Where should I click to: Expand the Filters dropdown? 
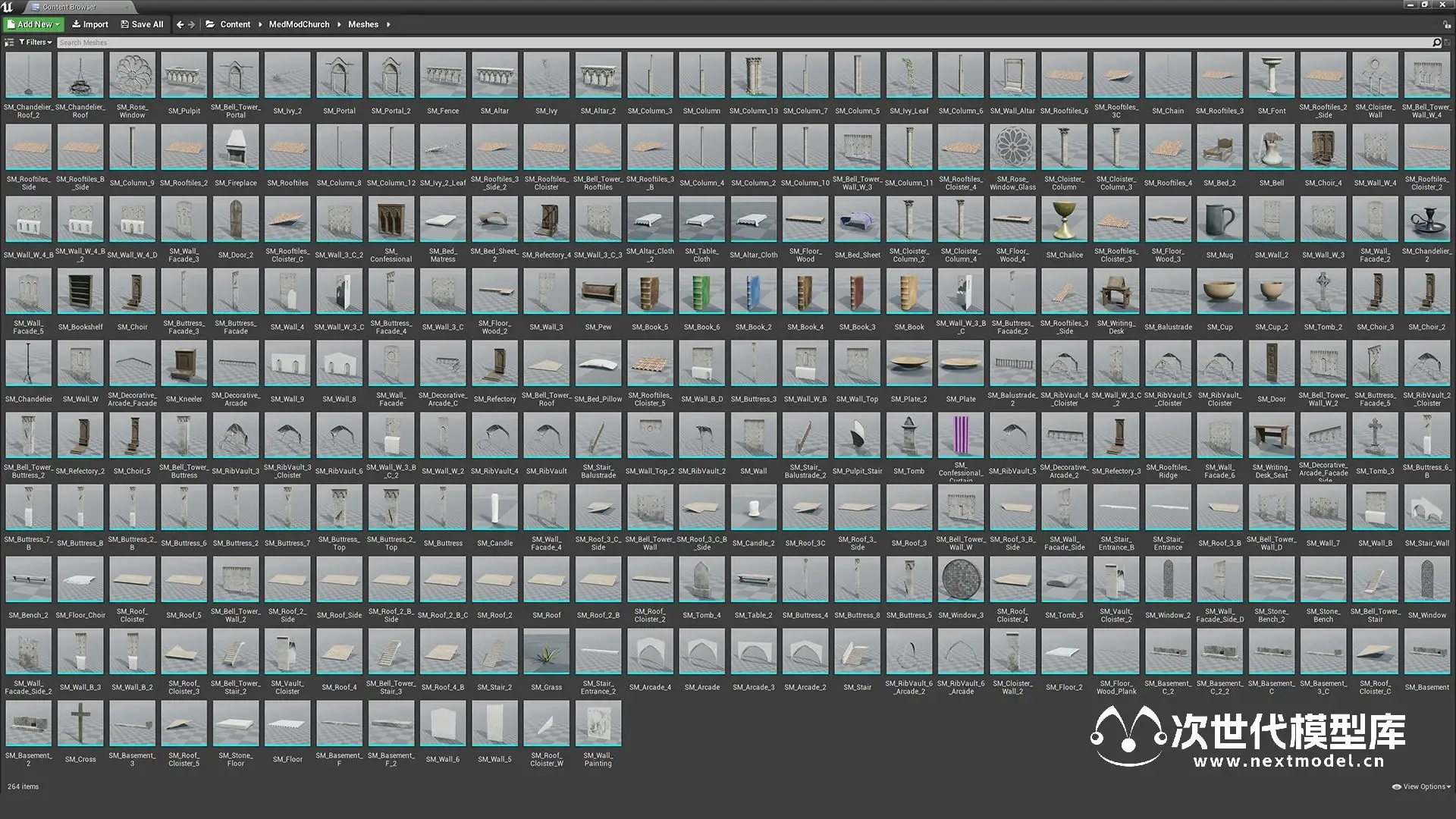(36, 42)
